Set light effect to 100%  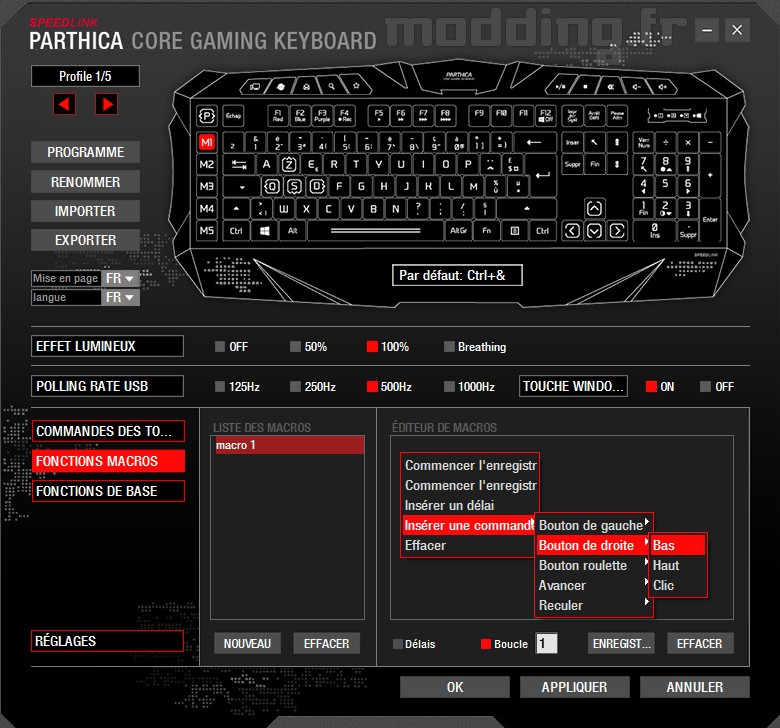click(x=388, y=347)
